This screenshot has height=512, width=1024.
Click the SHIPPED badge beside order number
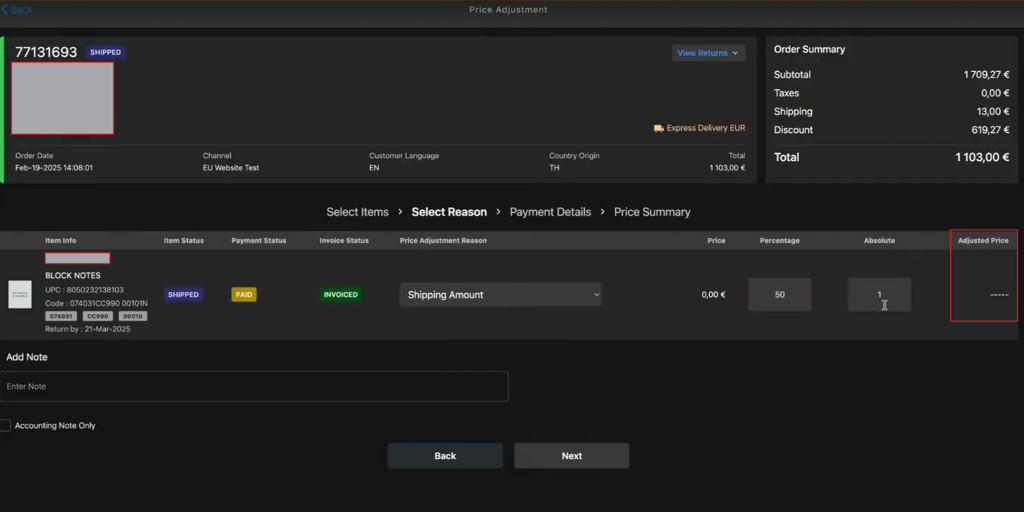tap(105, 52)
